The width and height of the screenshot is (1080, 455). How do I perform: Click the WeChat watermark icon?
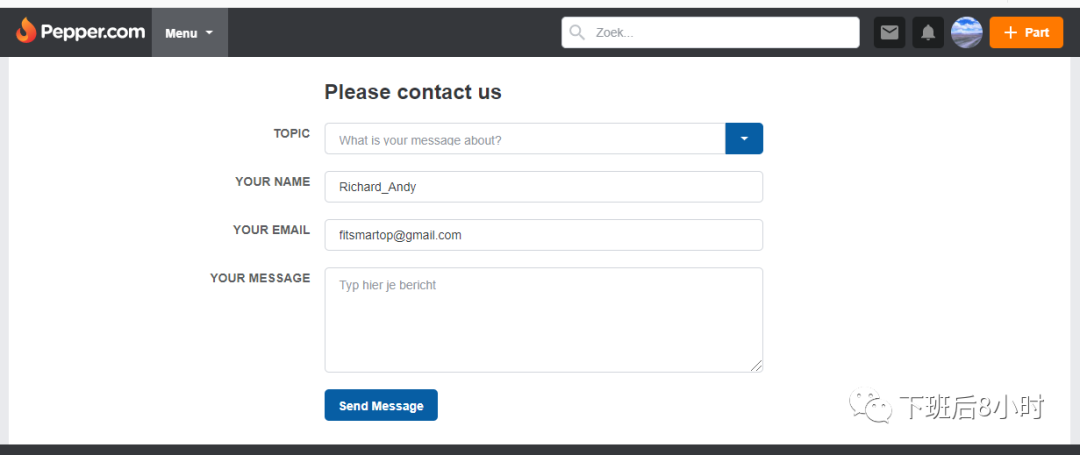870,407
